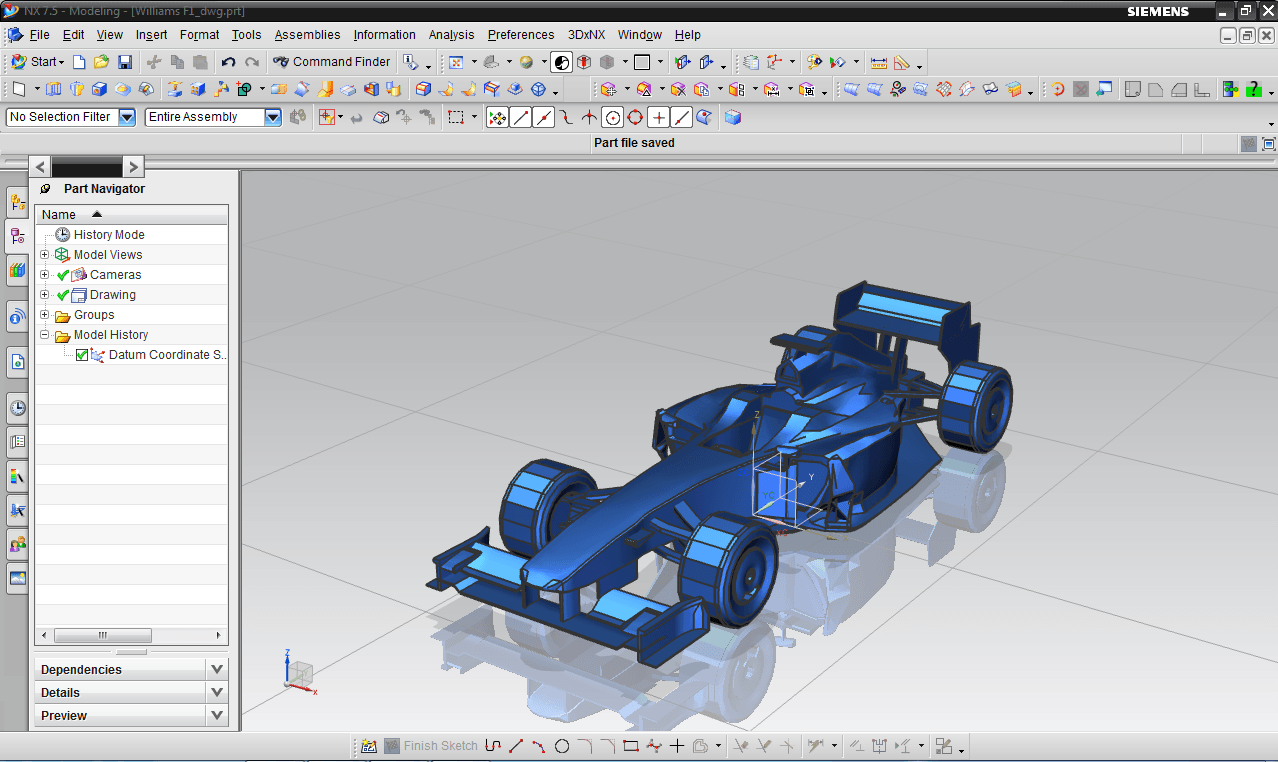Open the History clock tab in sidebar
Image resolution: width=1278 pixels, height=762 pixels.
(x=17, y=408)
